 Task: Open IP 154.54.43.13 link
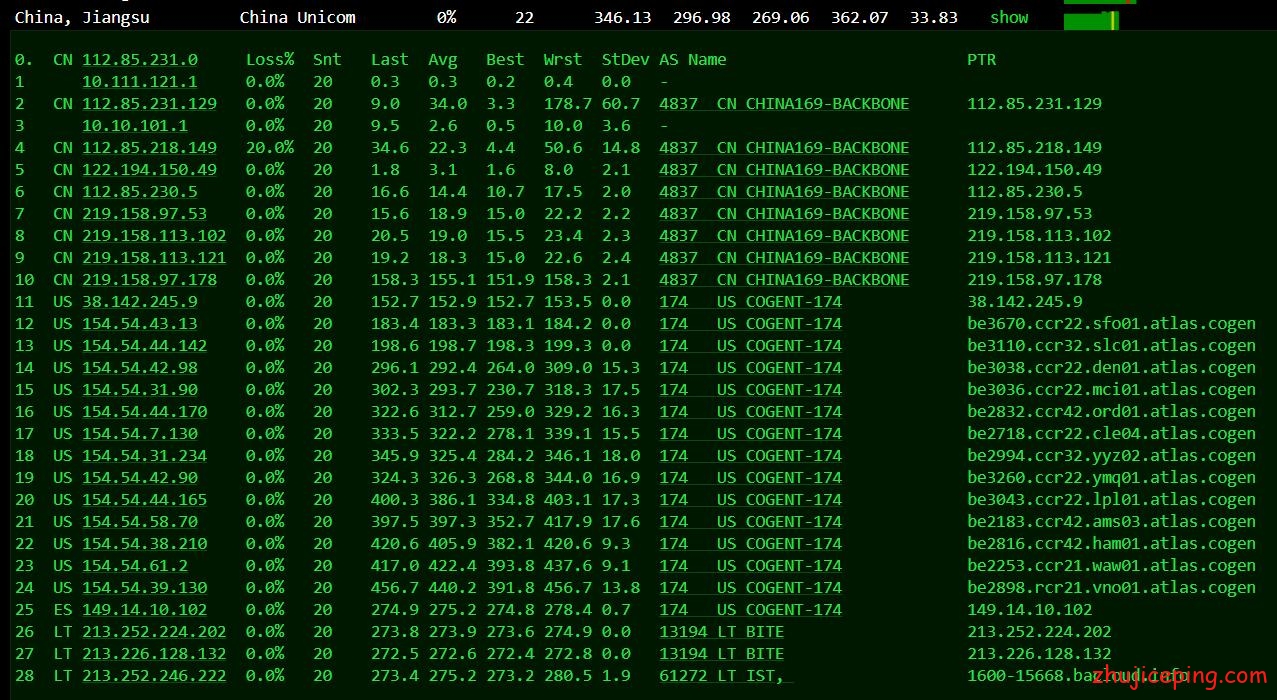point(139,324)
